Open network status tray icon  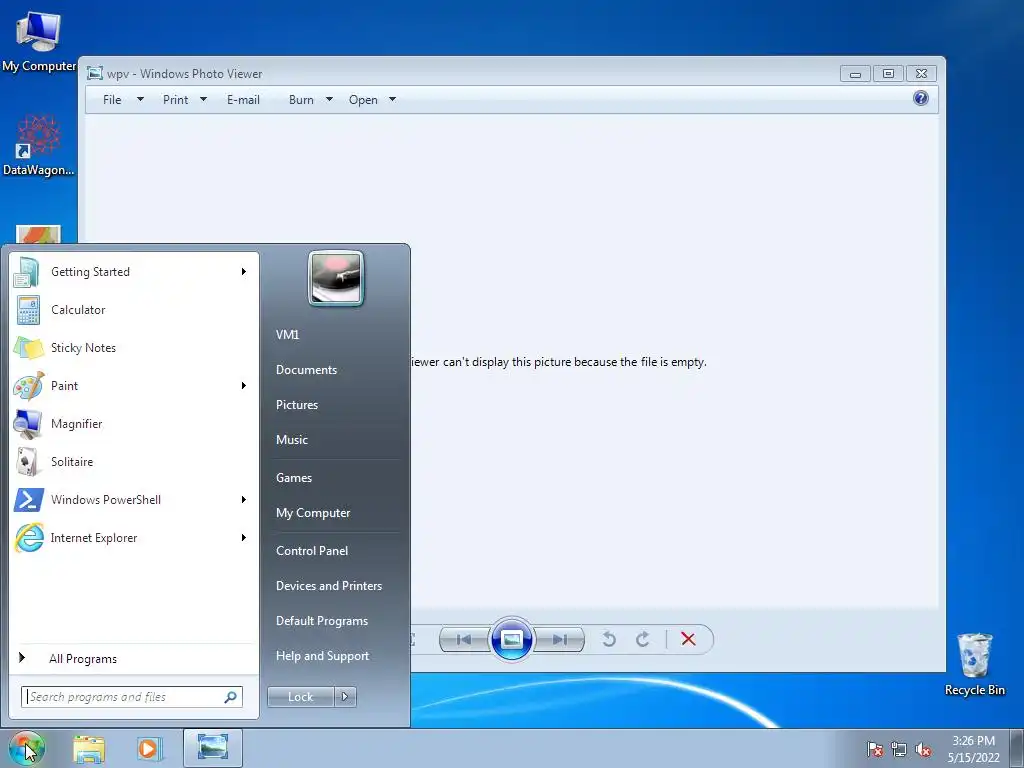[x=899, y=749]
